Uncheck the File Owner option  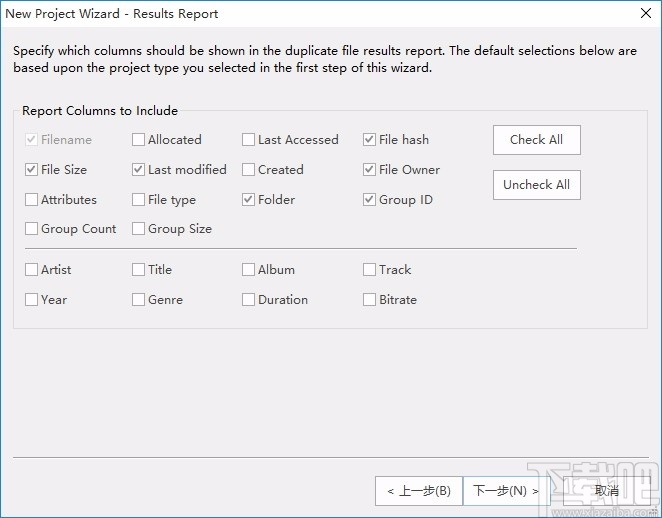point(369,170)
